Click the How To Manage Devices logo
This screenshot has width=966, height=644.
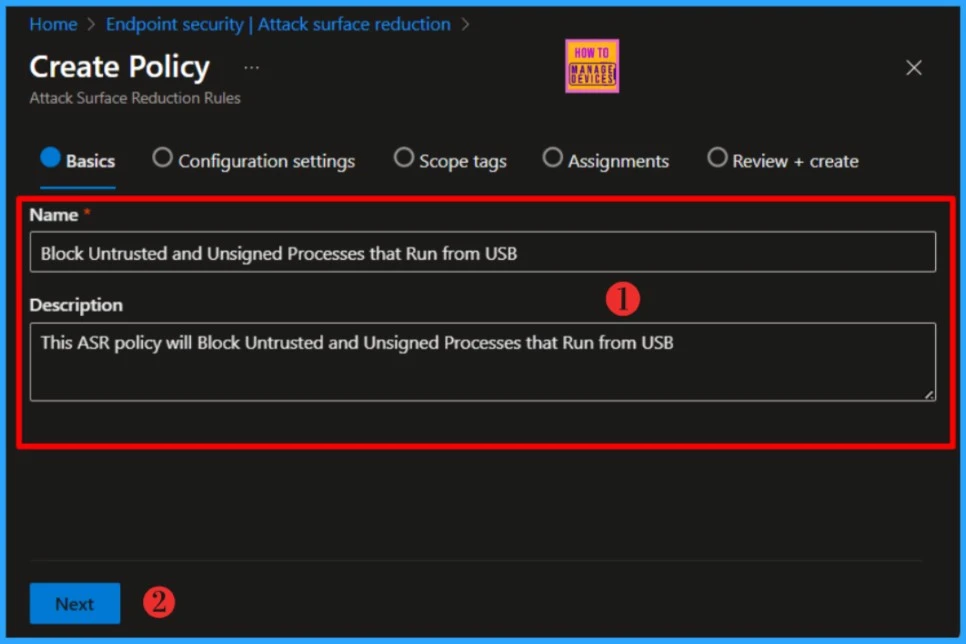coord(592,66)
